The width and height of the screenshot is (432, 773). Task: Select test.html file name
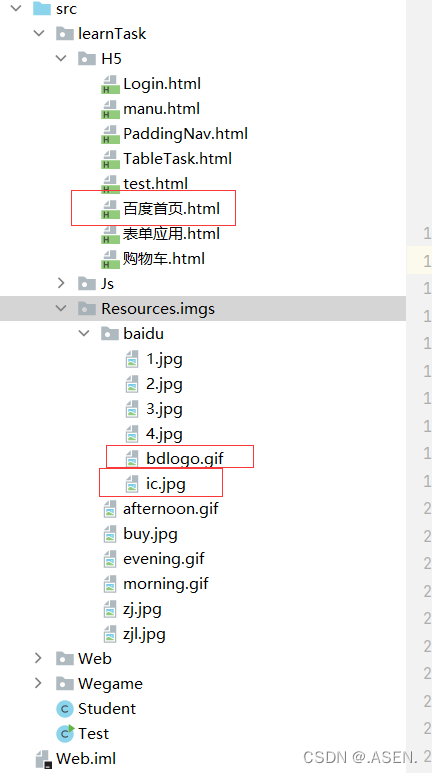point(155,184)
